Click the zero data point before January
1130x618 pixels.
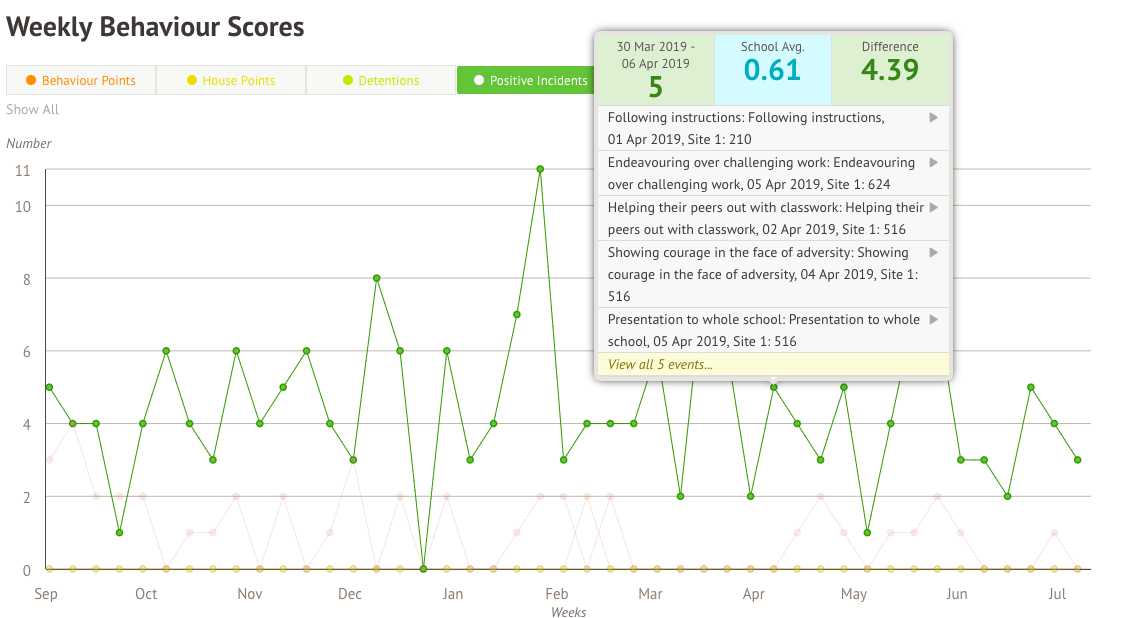pos(423,569)
